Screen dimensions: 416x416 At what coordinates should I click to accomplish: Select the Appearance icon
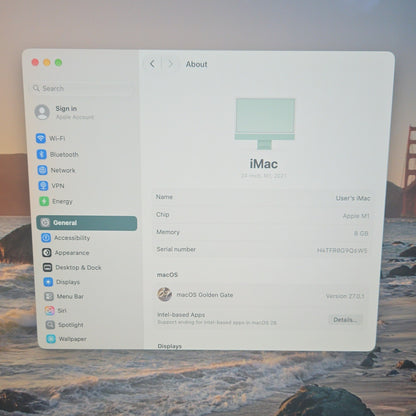tap(47, 252)
